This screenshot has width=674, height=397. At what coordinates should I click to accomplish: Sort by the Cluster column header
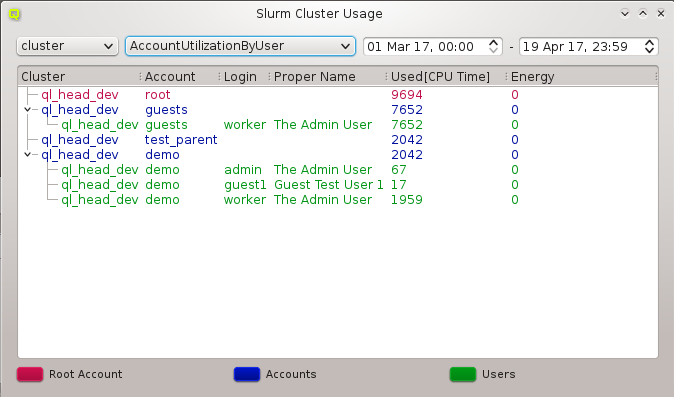click(x=80, y=76)
